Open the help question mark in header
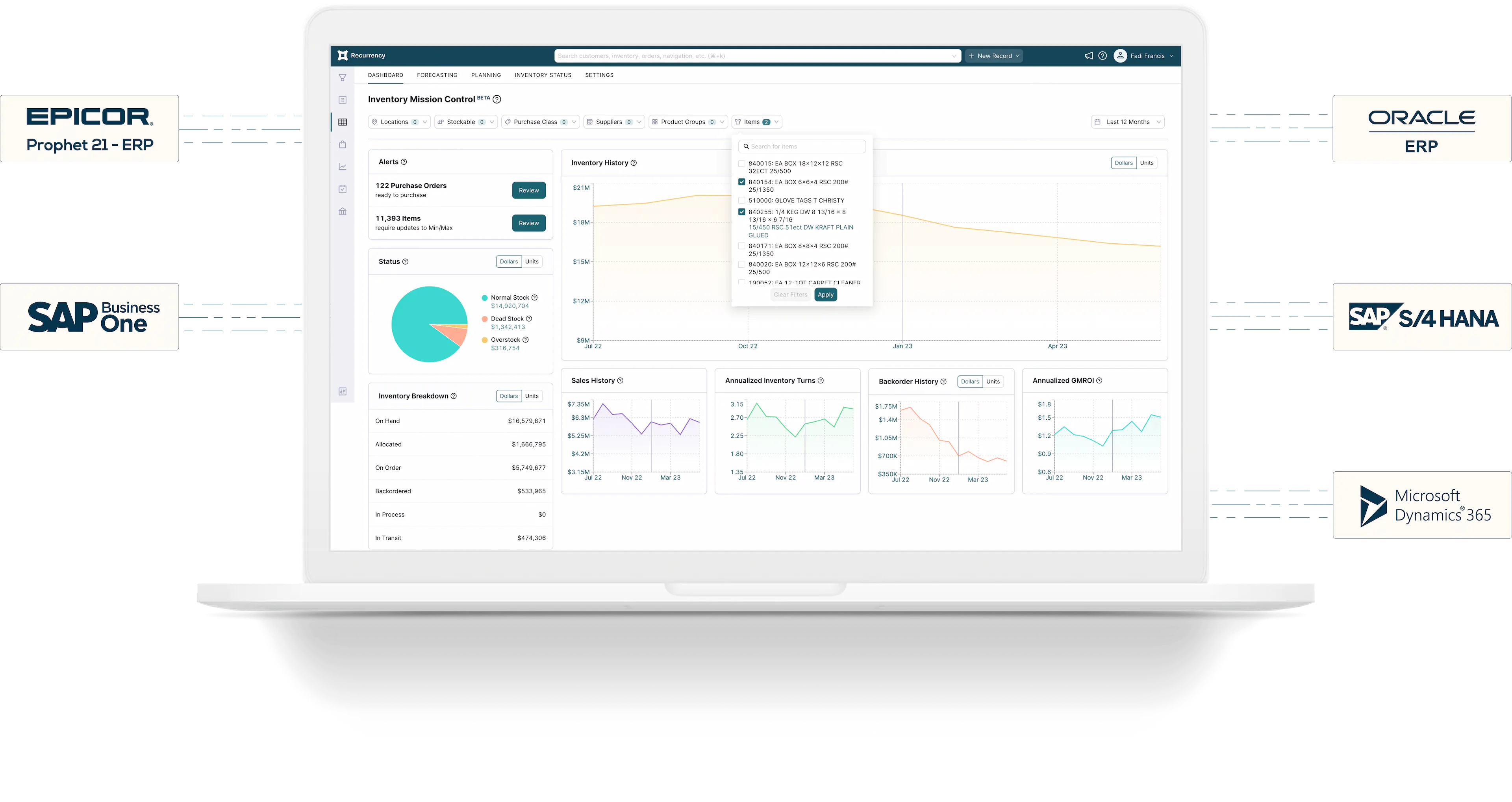Screen dimensions: 1512x802 tap(1102, 56)
